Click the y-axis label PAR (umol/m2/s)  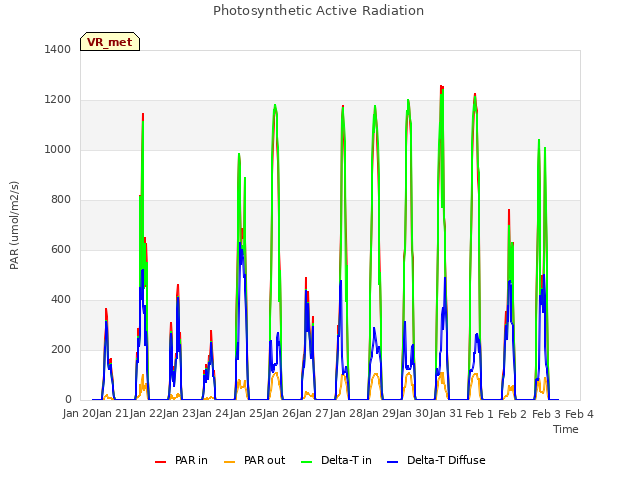coord(14,225)
